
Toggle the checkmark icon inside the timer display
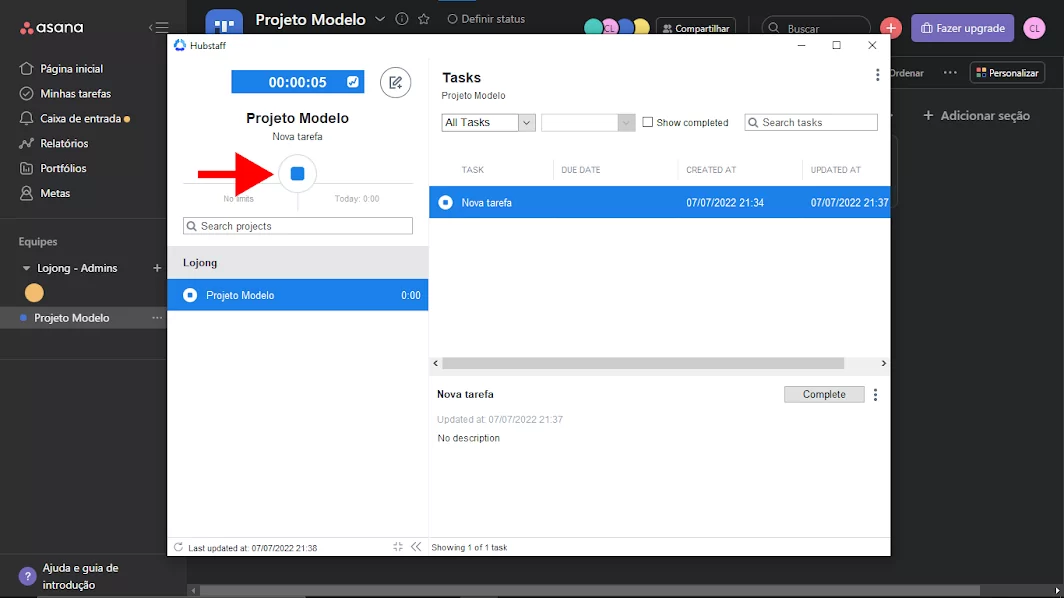[x=353, y=82]
